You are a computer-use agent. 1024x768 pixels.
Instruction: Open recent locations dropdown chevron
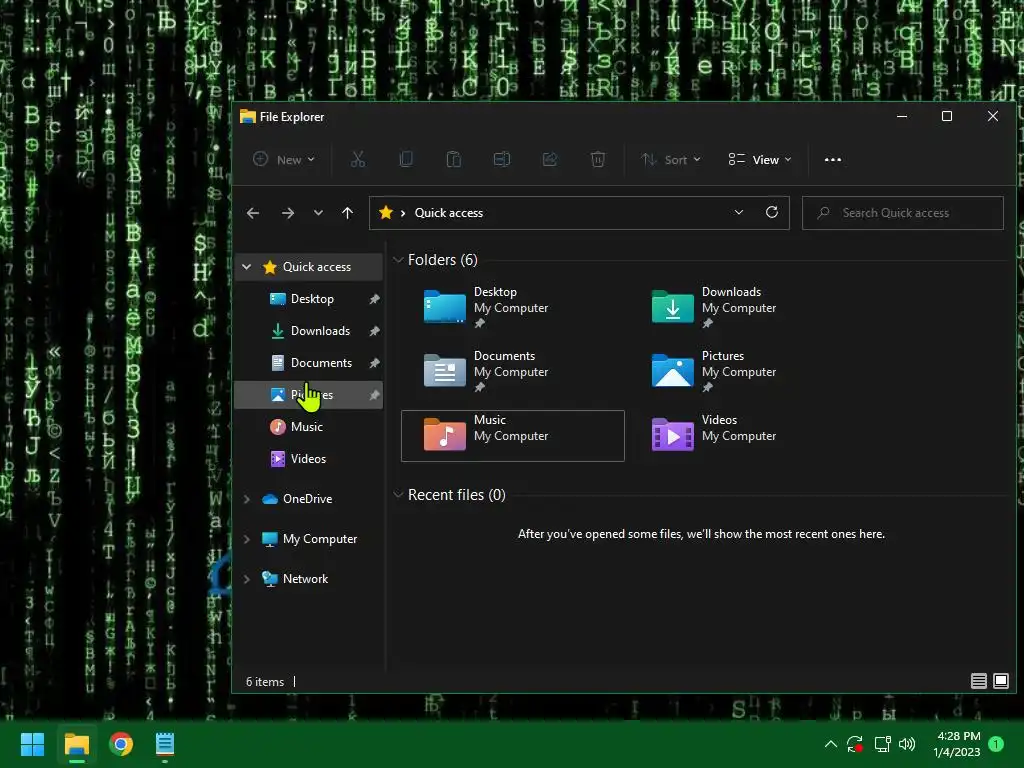pyautogui.click(x=318, y=213)
